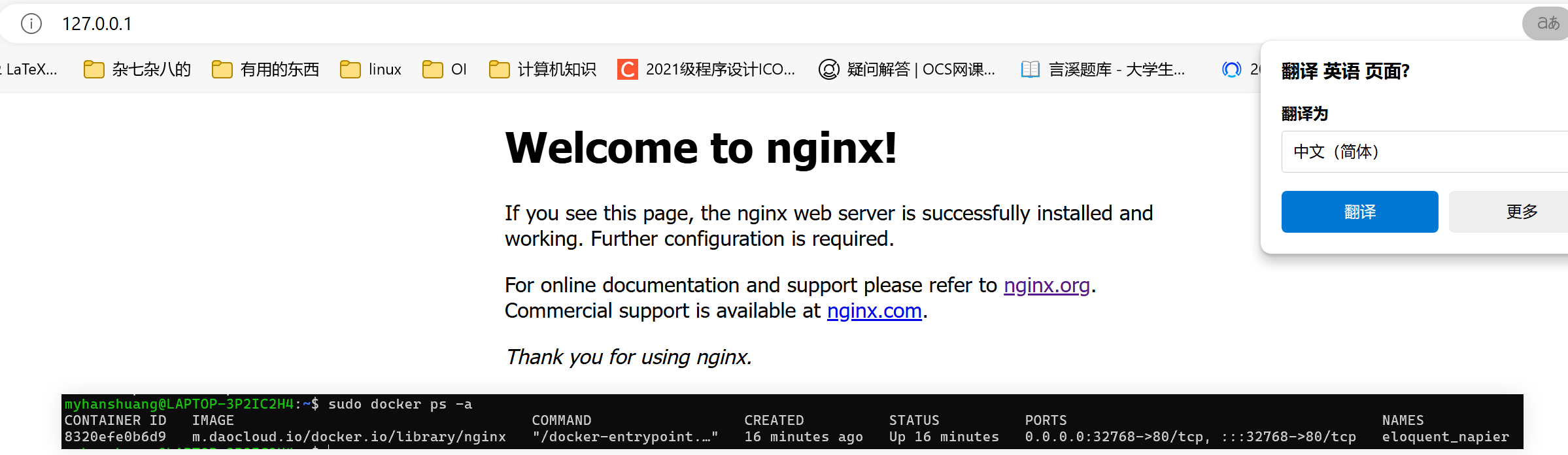Open the OI bookmark folder
The height and width of the screenshot is (455, 1568).
coord(445,69)
